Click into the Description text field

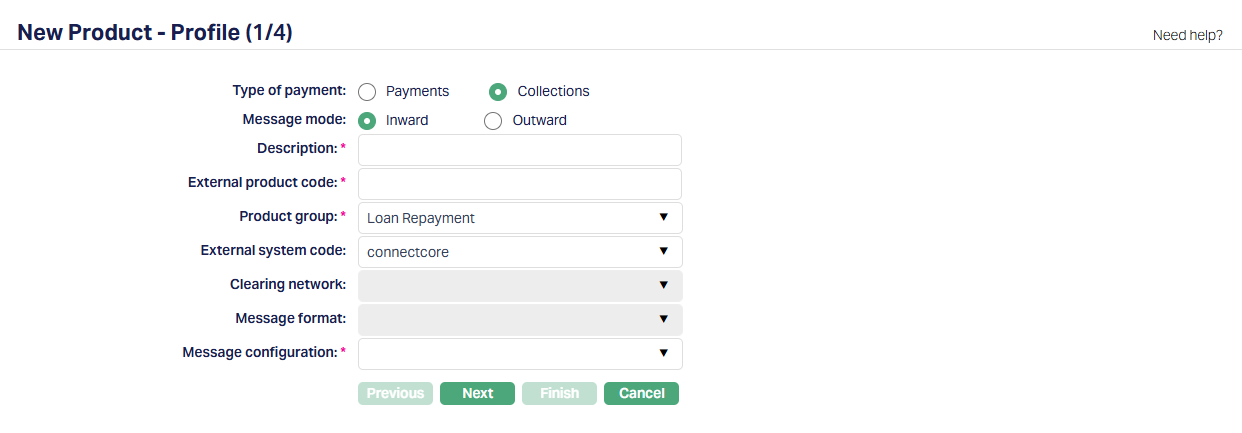(519, 150)
